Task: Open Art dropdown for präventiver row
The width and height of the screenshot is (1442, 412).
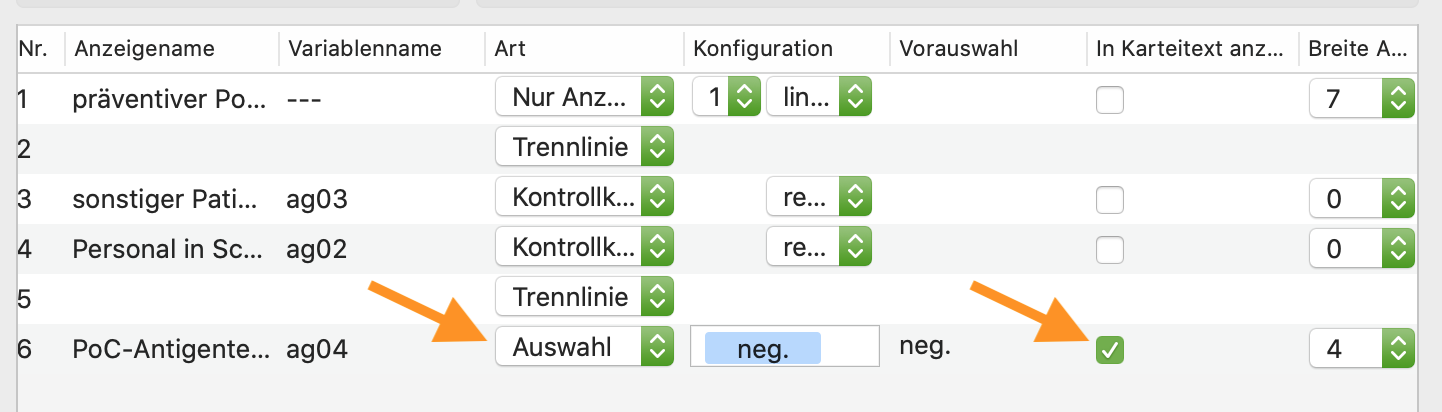Action: [x=585, y=97]
